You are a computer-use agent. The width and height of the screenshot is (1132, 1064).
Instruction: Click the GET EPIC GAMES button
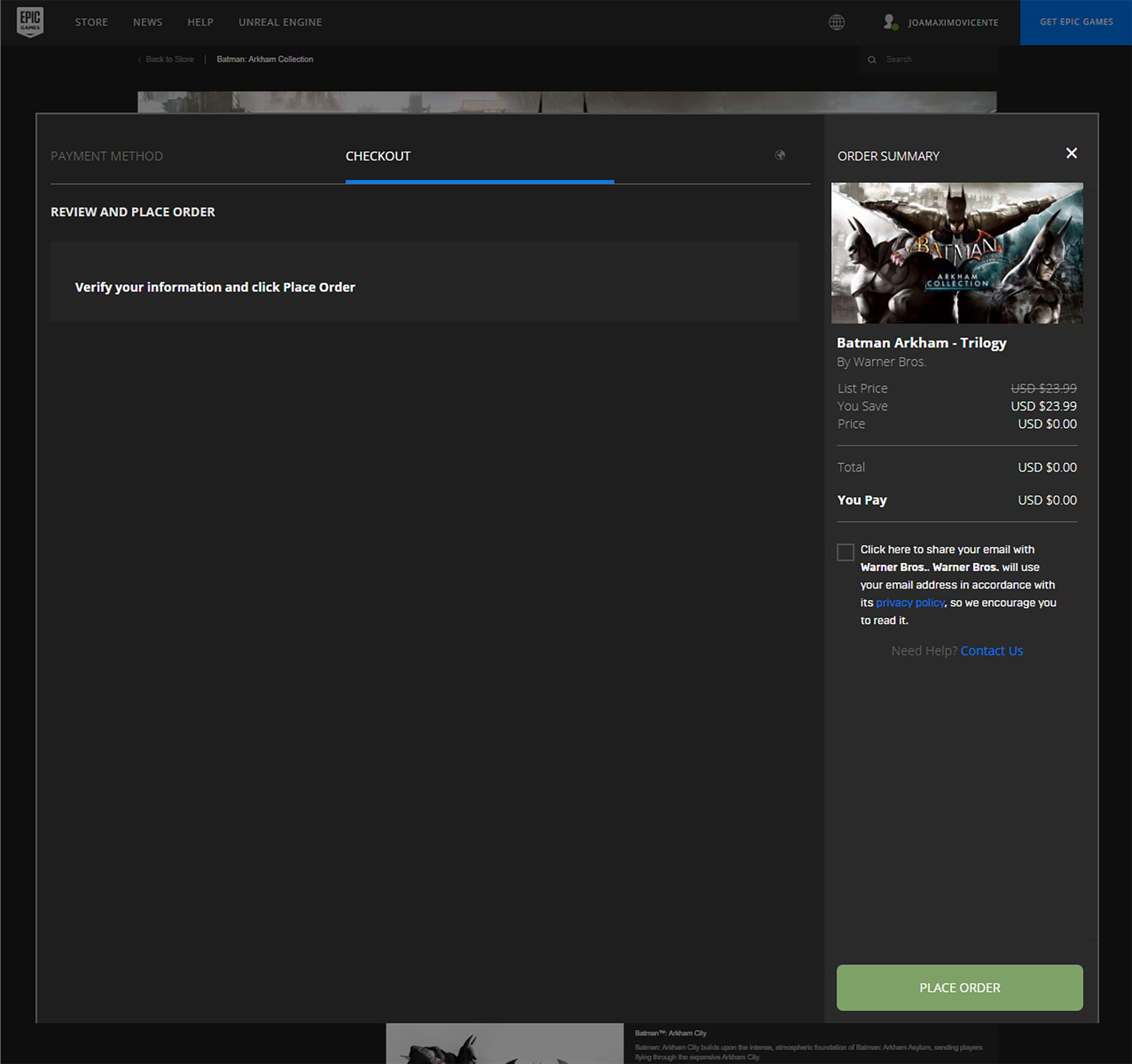click(x=1076, y=22)
